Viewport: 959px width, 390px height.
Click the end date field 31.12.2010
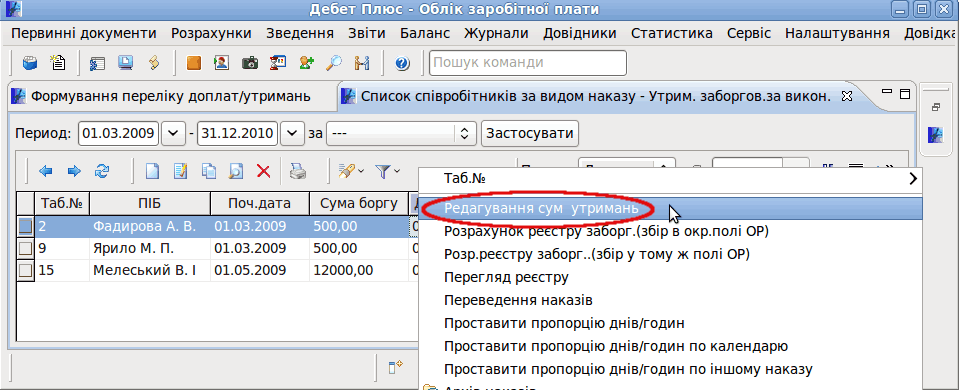pos(238,133)
